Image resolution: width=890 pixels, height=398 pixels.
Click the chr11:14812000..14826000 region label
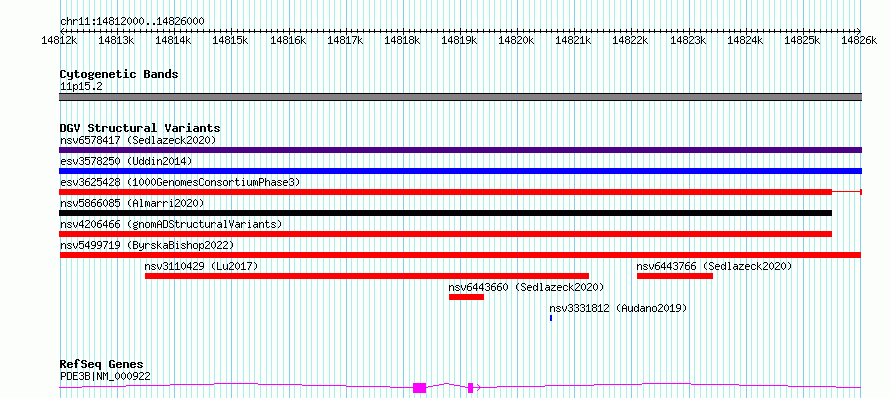pyautogui.click(x=132, y=21)
